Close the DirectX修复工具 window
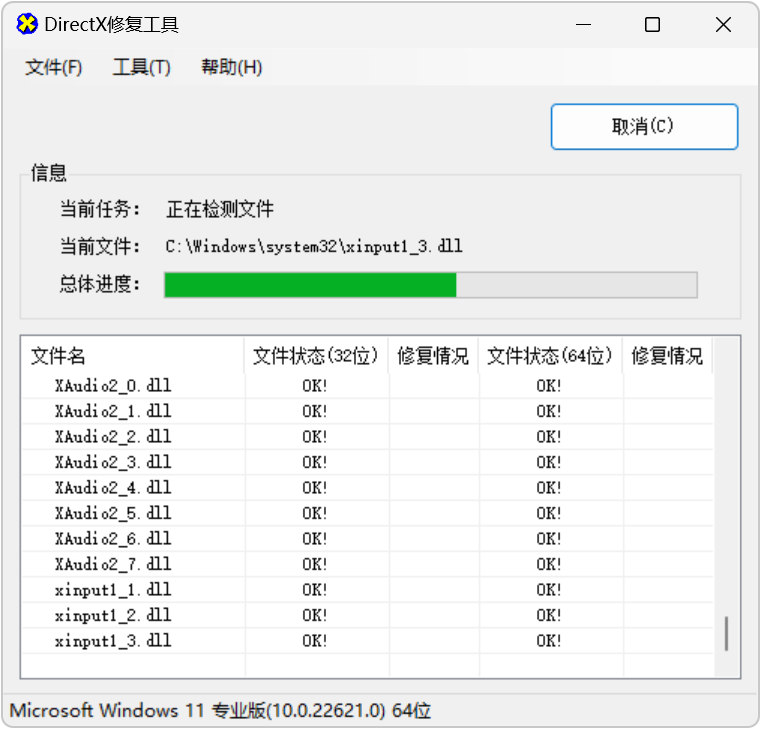Screen dimensions: 761x729 pos(723,24)
